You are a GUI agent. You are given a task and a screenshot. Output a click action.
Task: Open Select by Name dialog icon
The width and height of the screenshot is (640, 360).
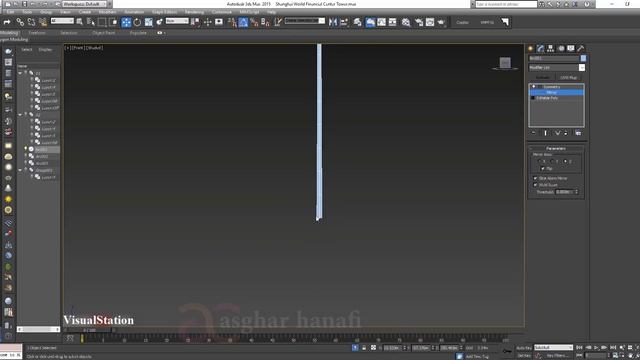click(91, 22)
